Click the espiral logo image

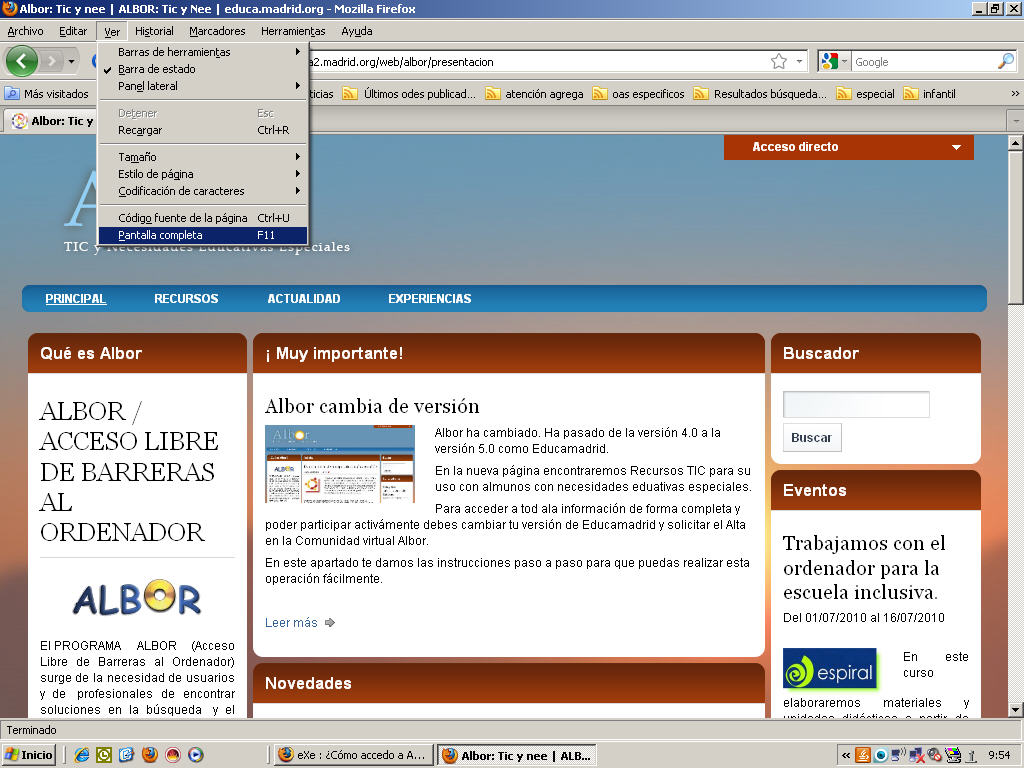(x=829, y=668)
